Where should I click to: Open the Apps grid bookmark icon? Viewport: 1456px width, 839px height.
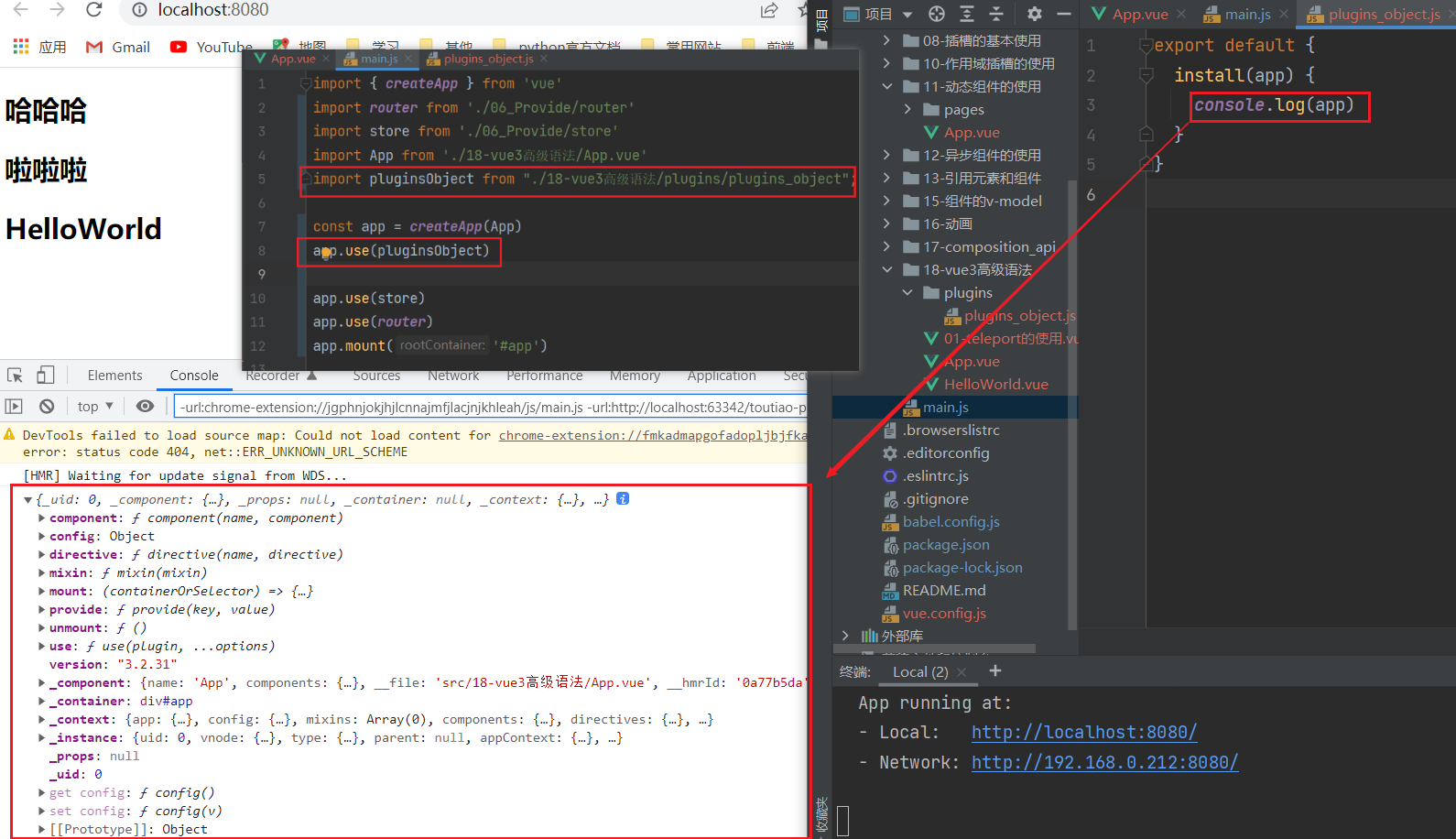coord(21,47)
